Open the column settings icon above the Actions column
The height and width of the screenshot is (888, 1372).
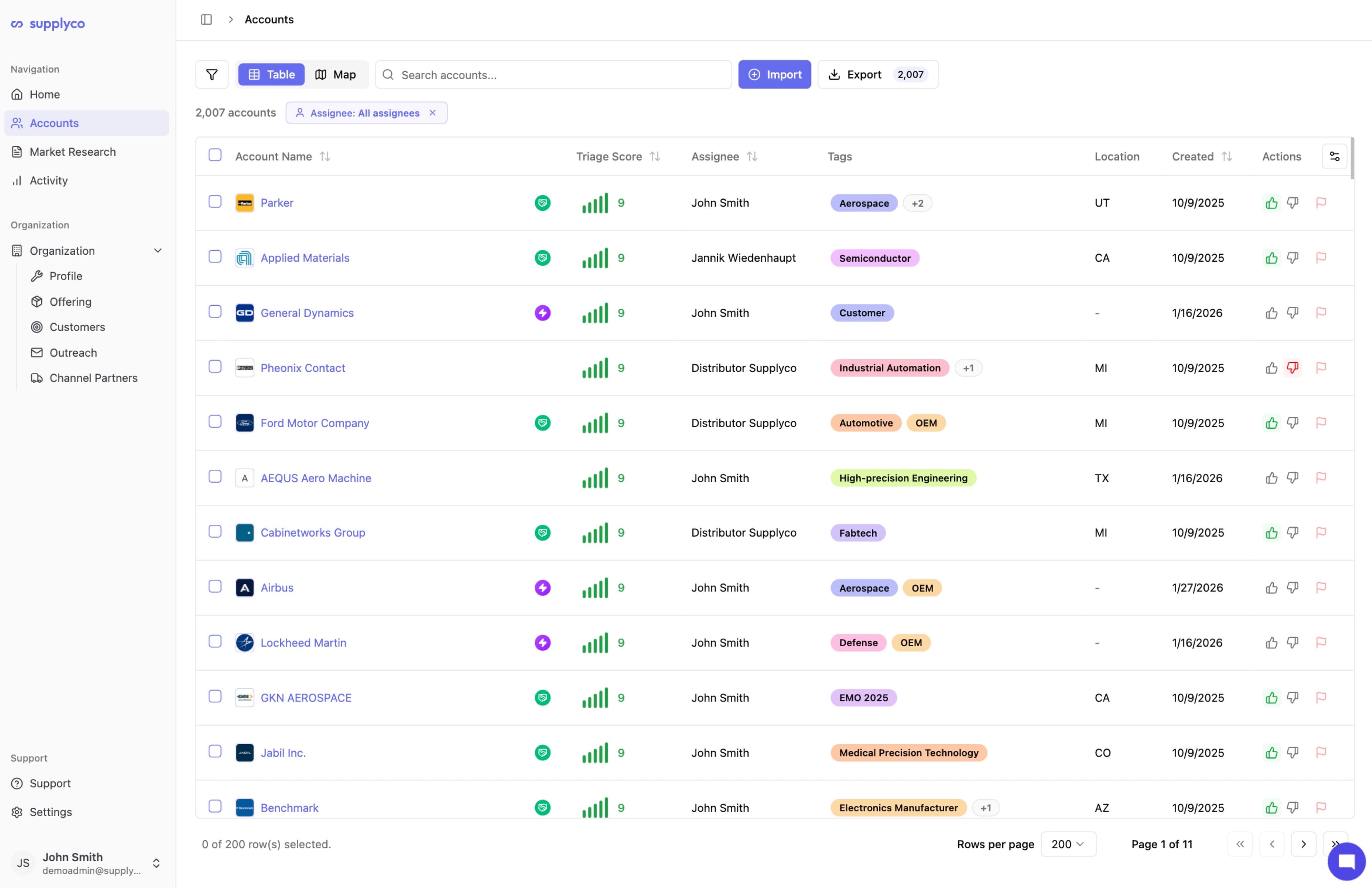click(1335, 156)
